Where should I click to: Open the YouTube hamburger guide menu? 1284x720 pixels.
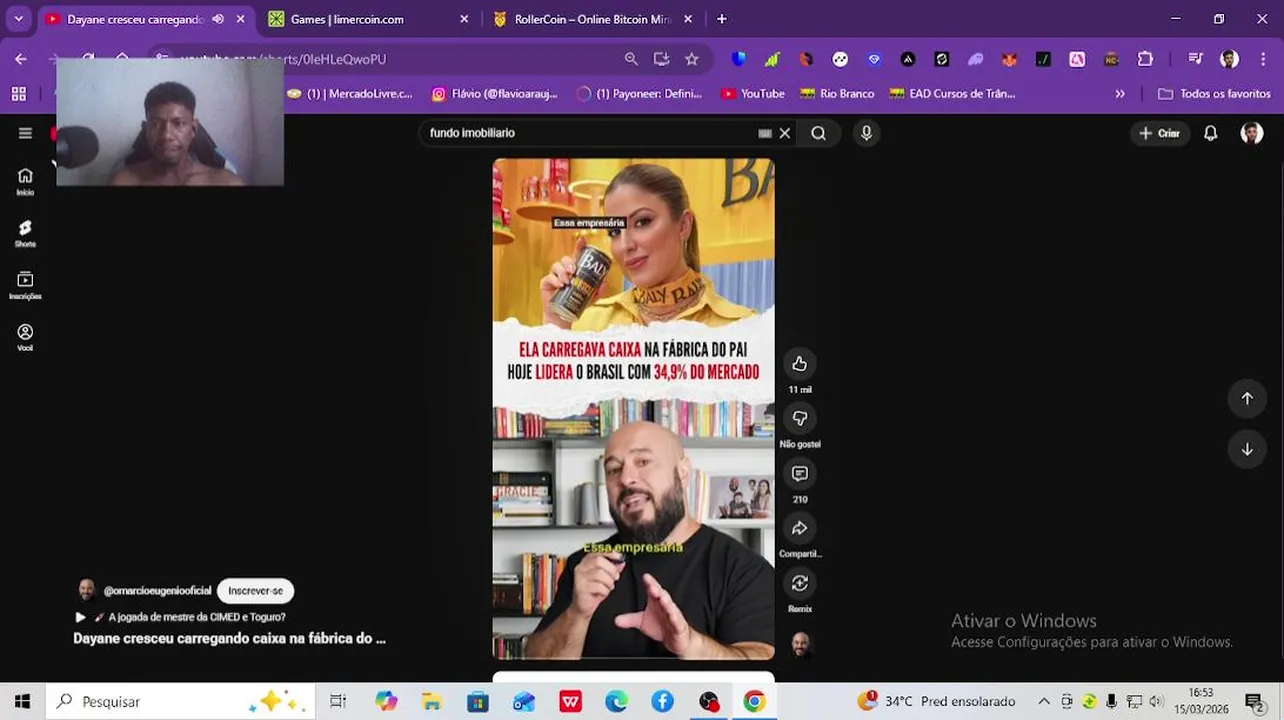pos(25,133)
